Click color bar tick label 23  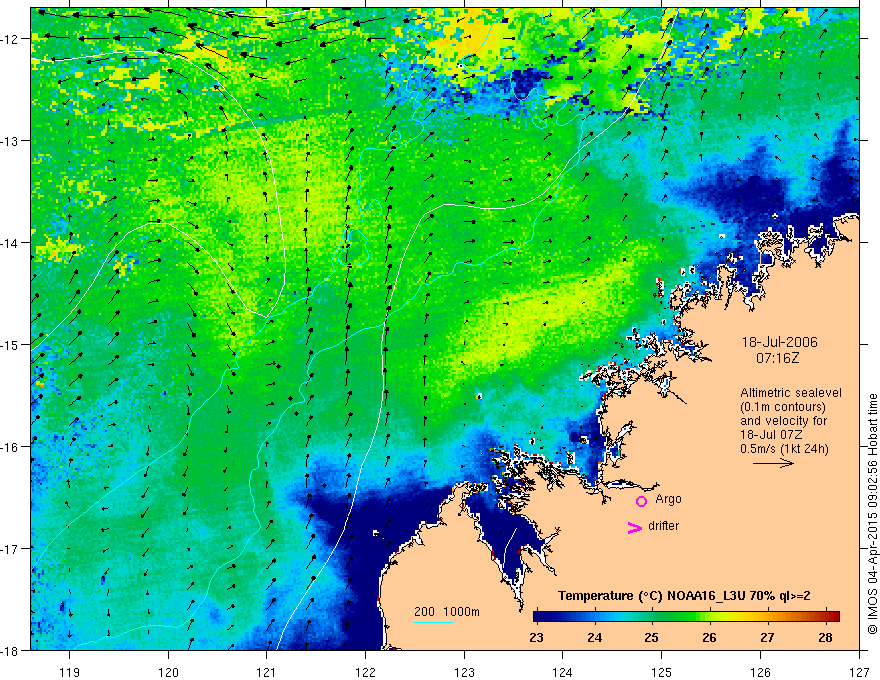[537, 638]
